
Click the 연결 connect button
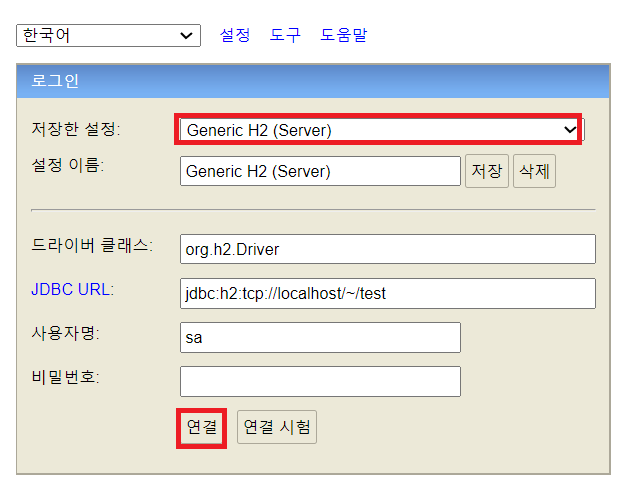pyautogui.click(x=202, y=427)
